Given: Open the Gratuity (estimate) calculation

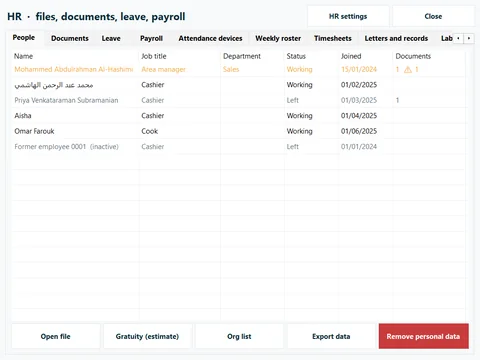Looking at the screenshot, I should pyautogui.click(x=147, y=336).
